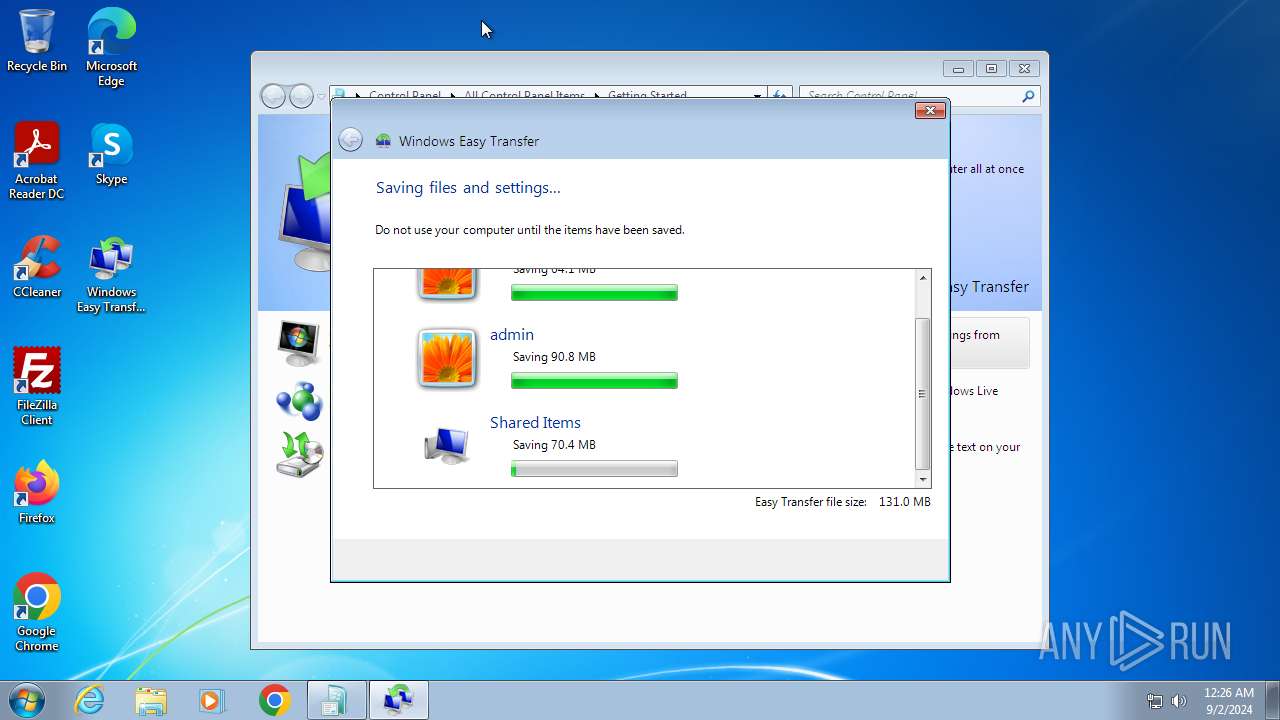This screenshot has width=1280, height=720.
Task: Click the search magnifier in Control Panel
Action: [1028, 96]
